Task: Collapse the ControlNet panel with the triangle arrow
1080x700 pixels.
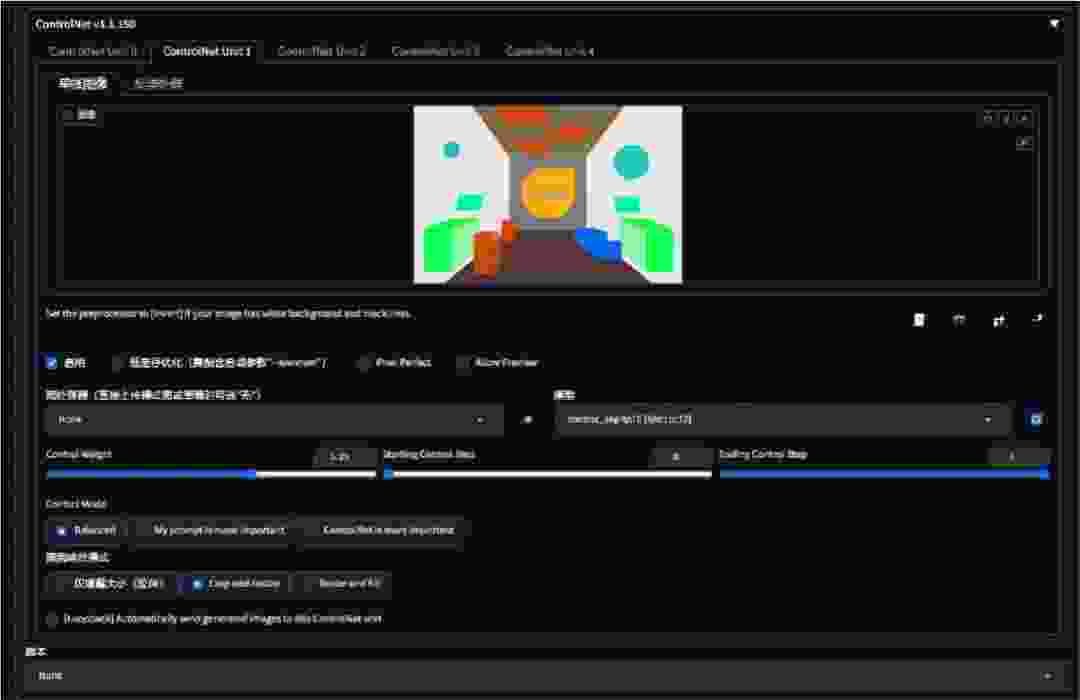Action: pos(1054,24)
